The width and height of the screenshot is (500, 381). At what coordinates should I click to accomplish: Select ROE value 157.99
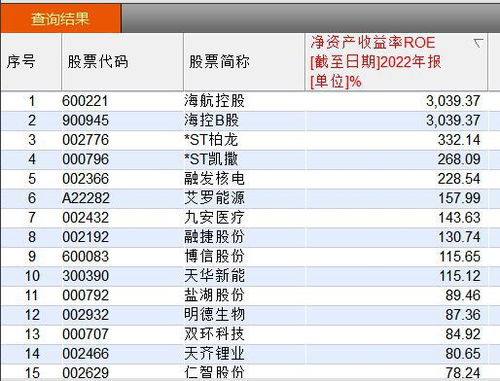[x=459, y=198]
